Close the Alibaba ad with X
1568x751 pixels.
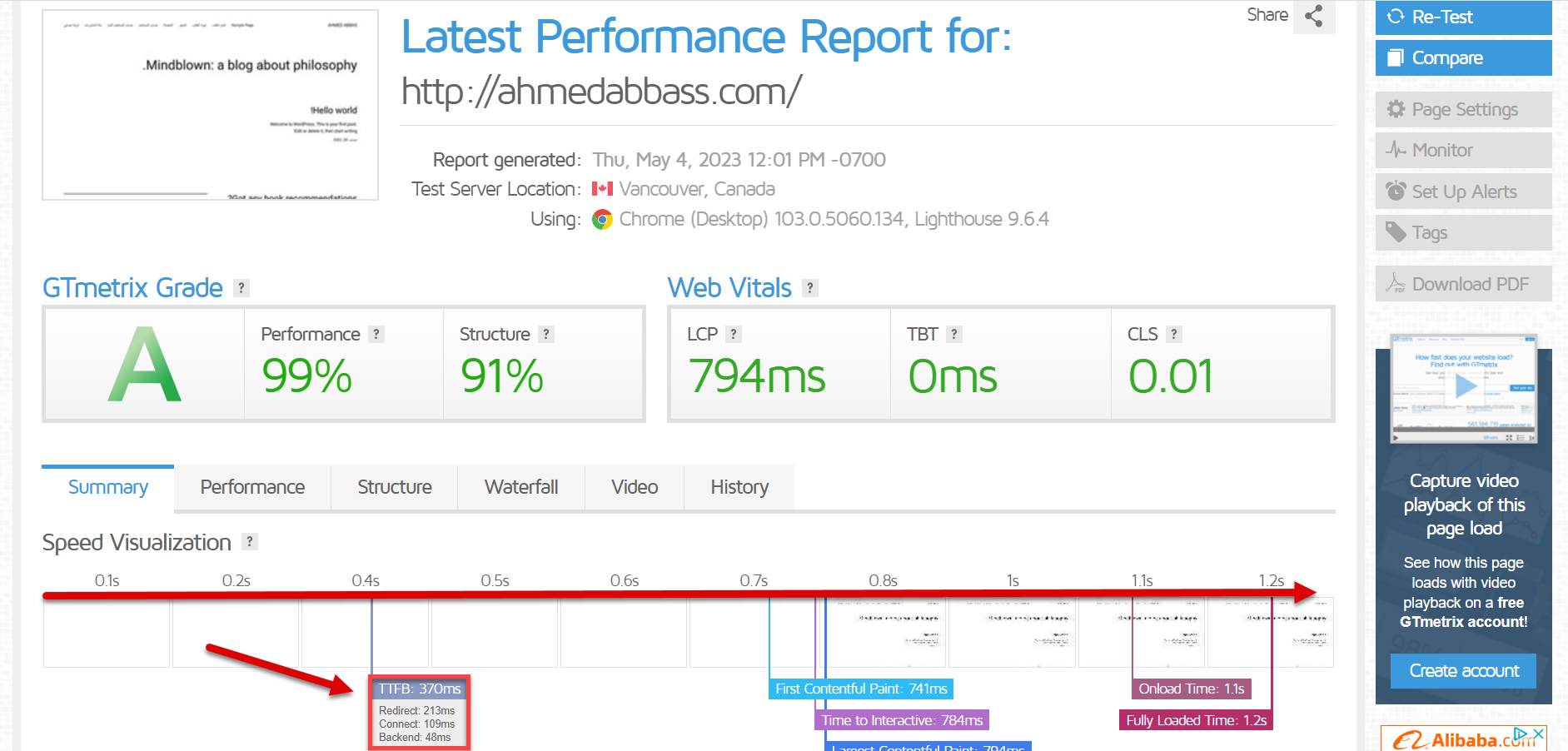1539,734
